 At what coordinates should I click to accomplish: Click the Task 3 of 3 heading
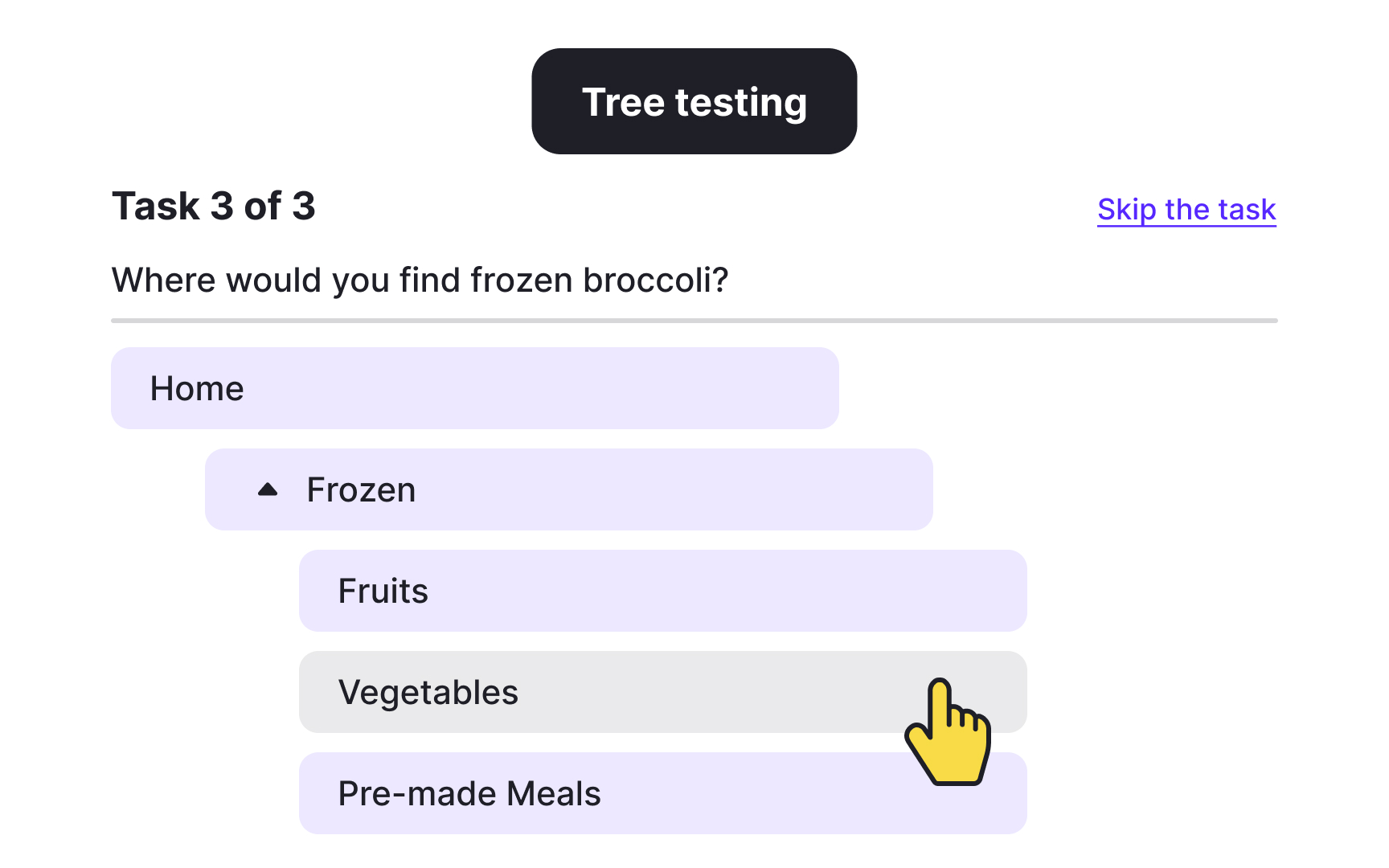(x=214, y=207)
